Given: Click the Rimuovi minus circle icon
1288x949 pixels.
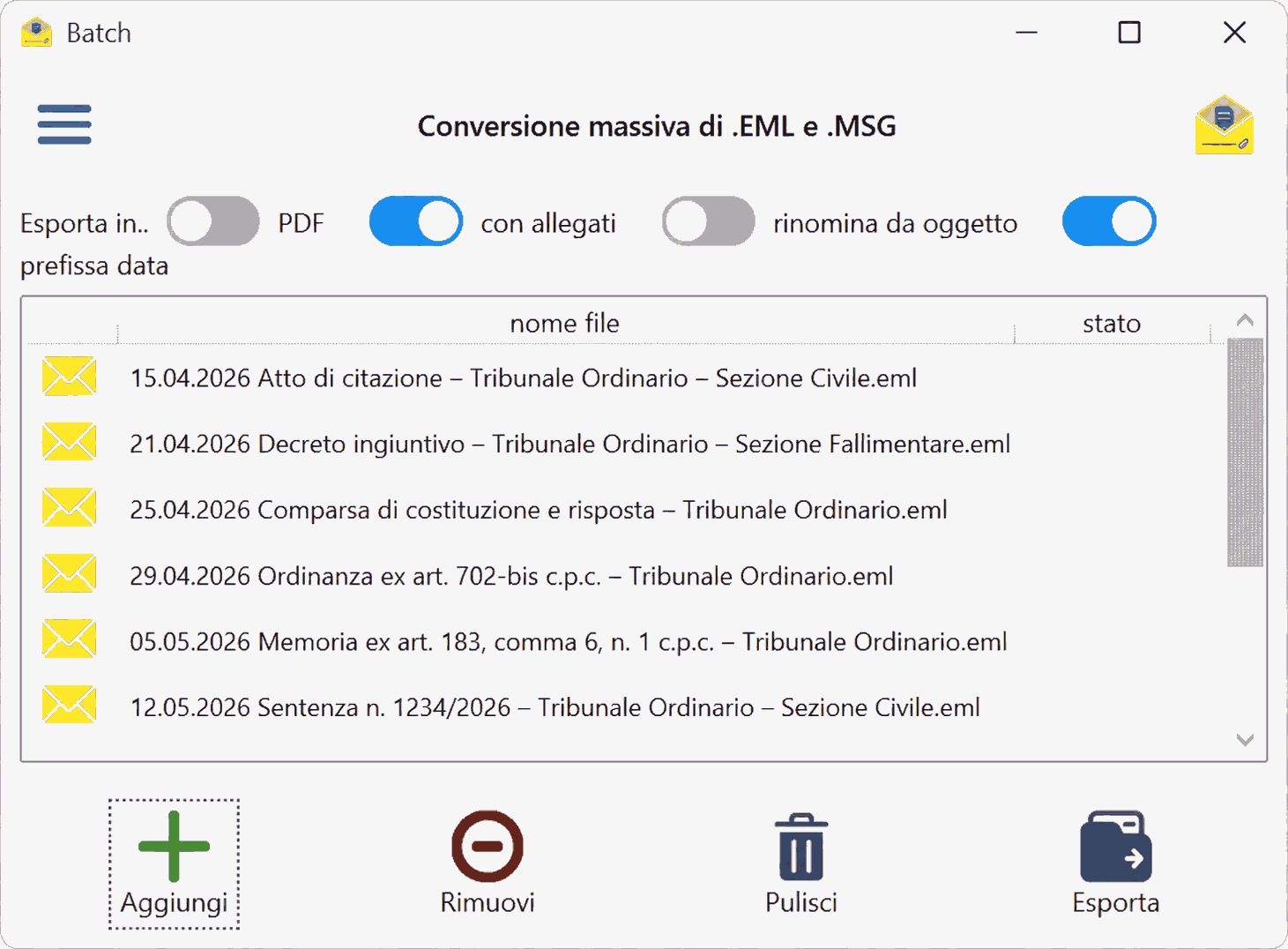Looking at the screenshot, I should coord(488,846).
